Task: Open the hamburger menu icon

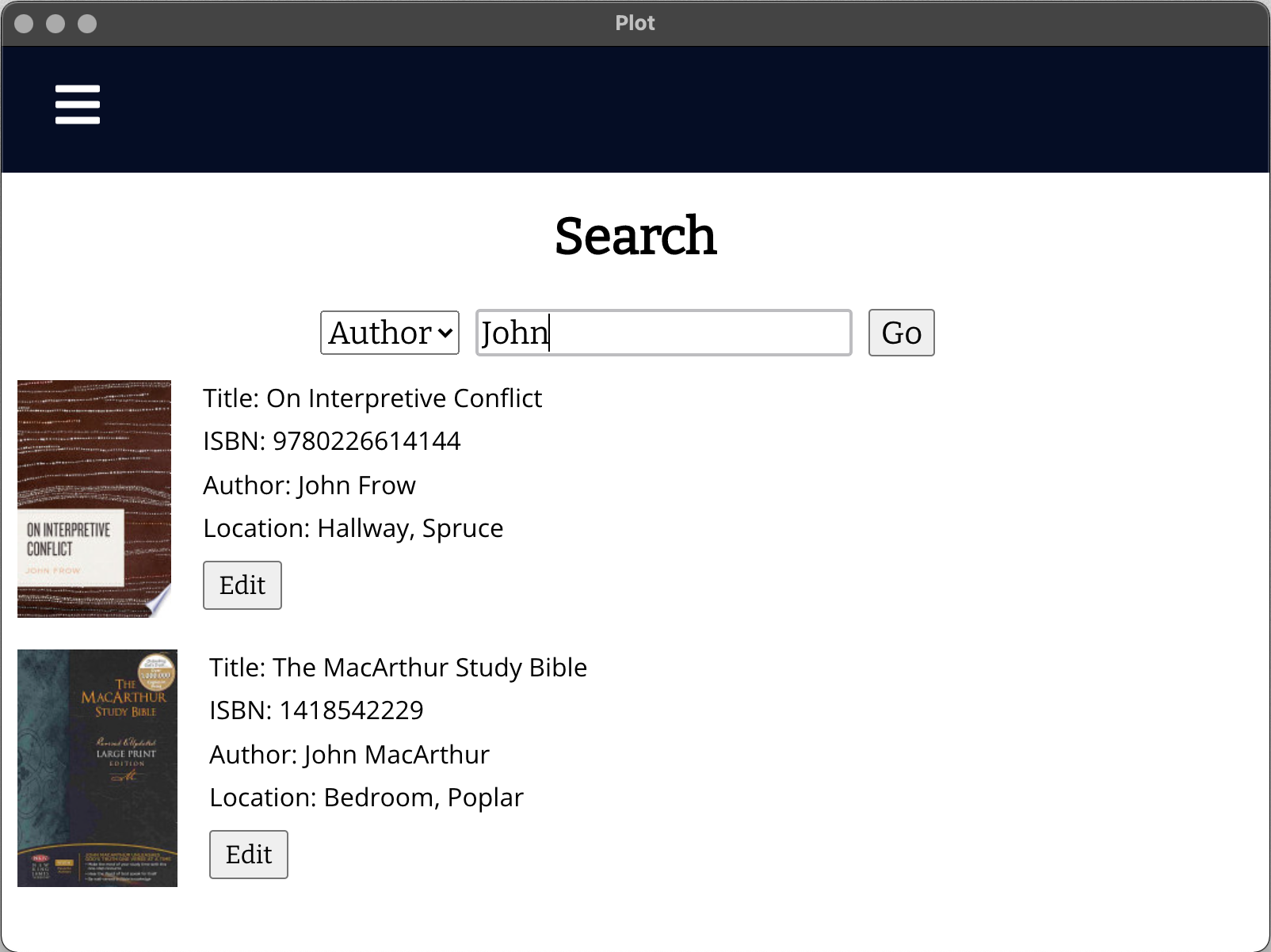Action: [x=78, y=105]
